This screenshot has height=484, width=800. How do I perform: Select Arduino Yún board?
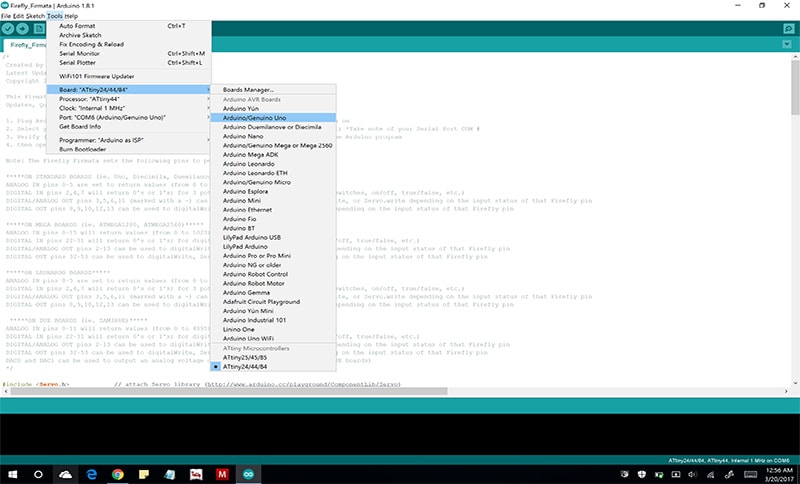[x=273, y=108]
